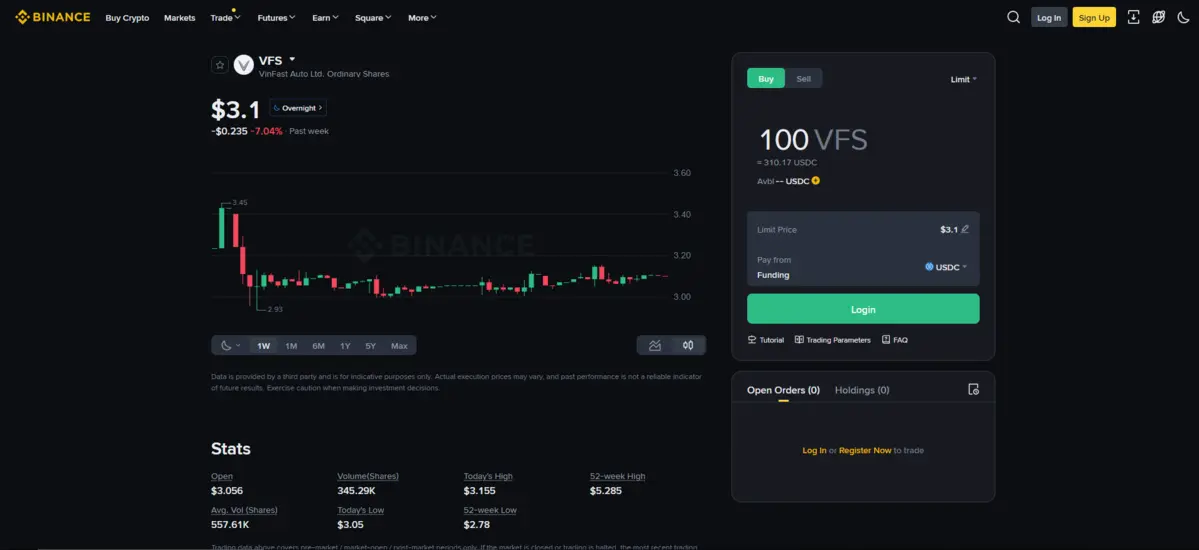Viewport: 1199px width, 550px height.
Task: Select the 6M time range
Action: [x=318, y=346]
